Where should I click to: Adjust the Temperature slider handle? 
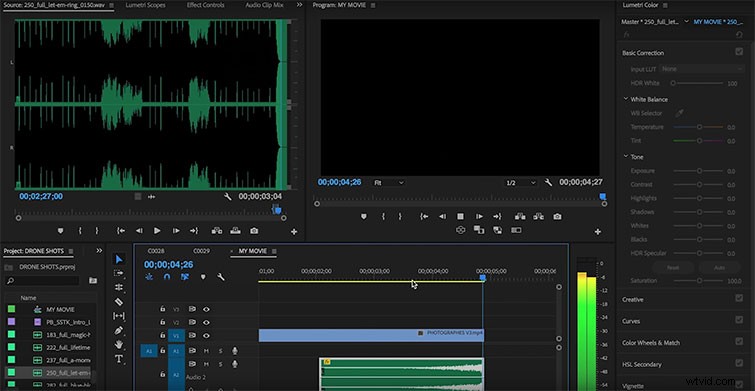[x=699, y=127]
